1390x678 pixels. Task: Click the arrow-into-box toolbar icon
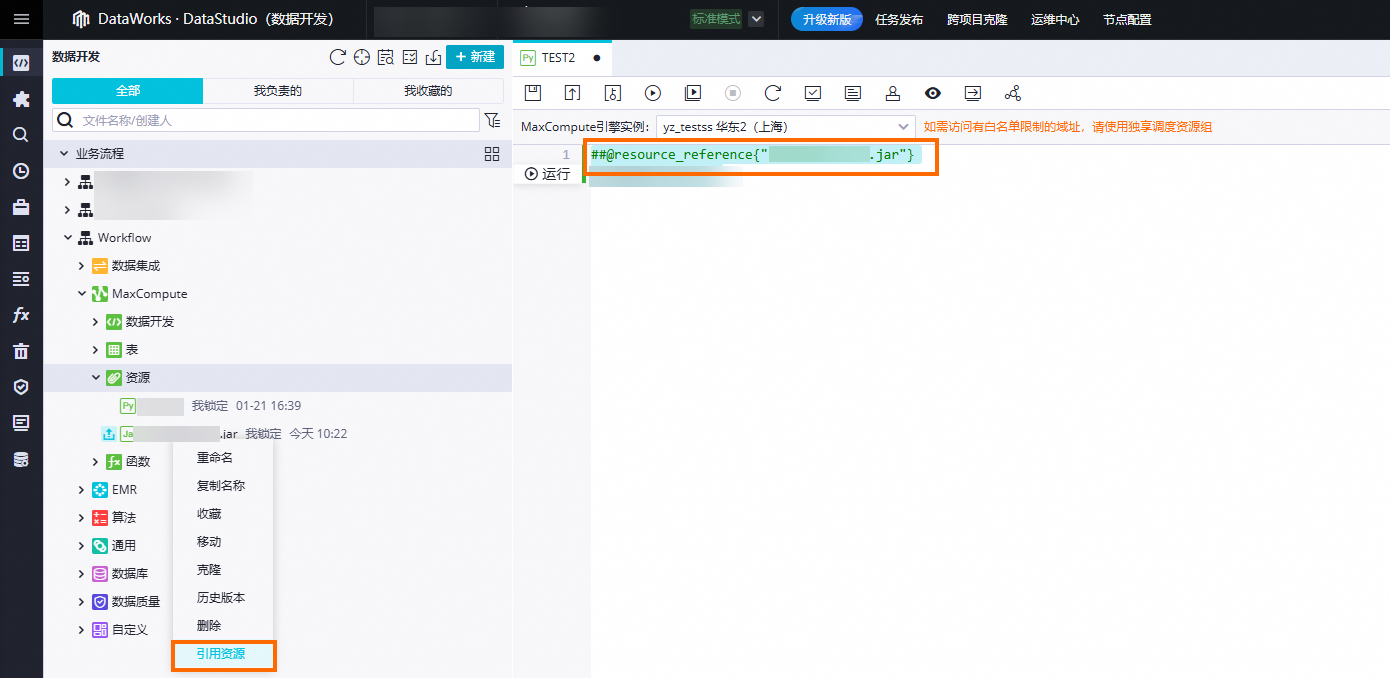pos(973,93)
